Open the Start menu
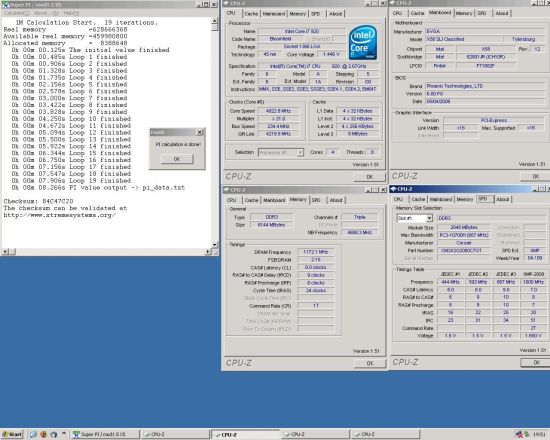This screenshot has height=440, width=550. click(12, 434)
